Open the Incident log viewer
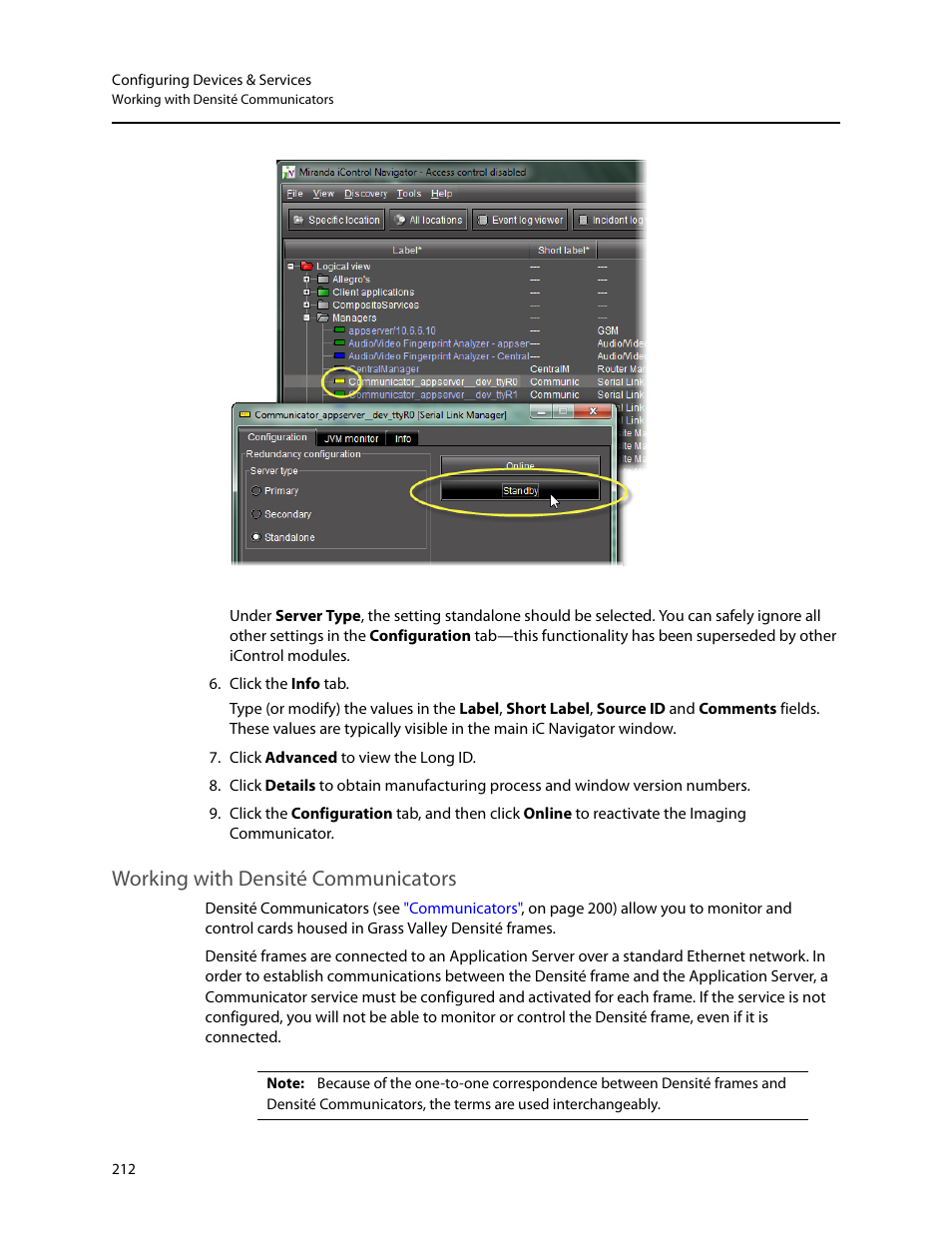952x1233 pixels. coord(611,220)
